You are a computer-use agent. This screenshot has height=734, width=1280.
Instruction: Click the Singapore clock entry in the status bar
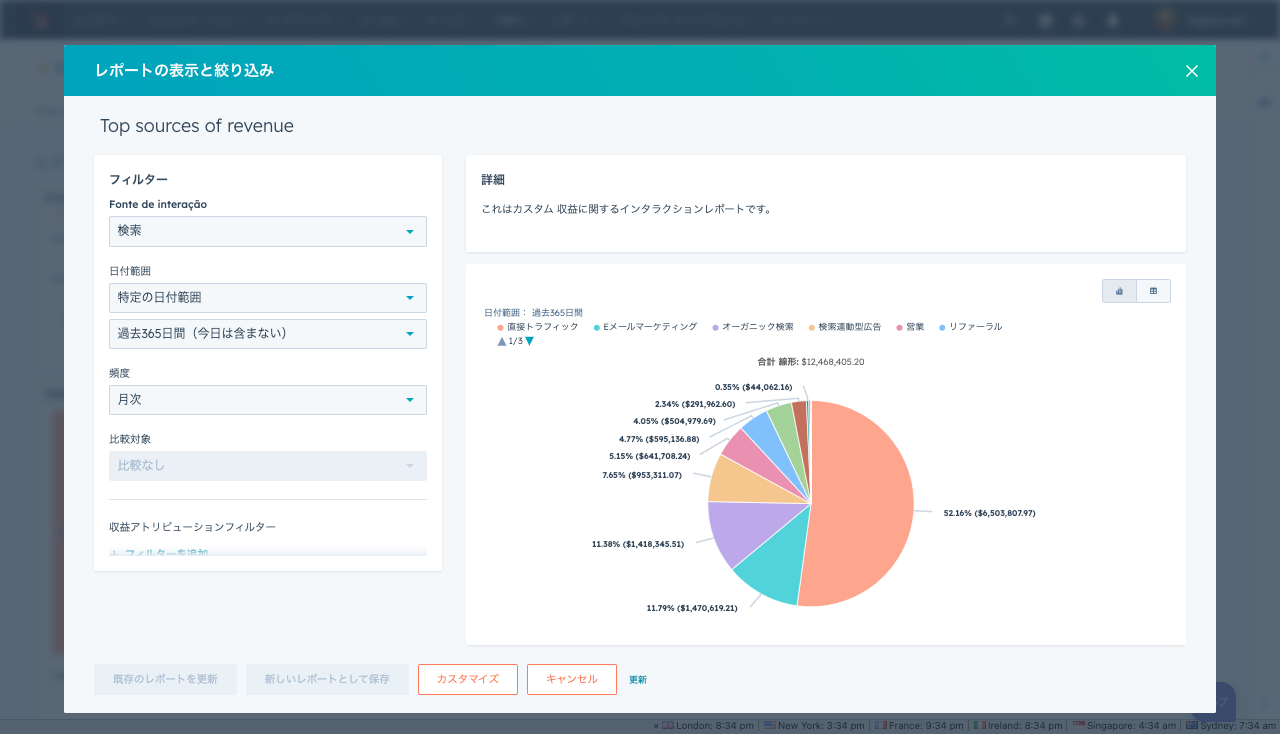(1125, 726)
